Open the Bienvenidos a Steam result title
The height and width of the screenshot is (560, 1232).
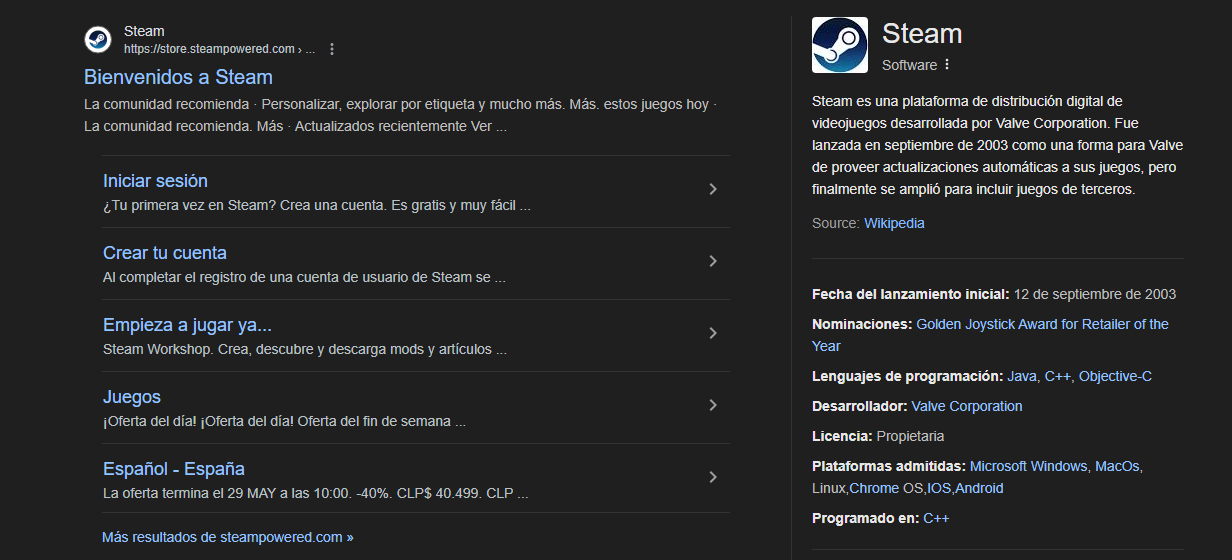(178, 77)
